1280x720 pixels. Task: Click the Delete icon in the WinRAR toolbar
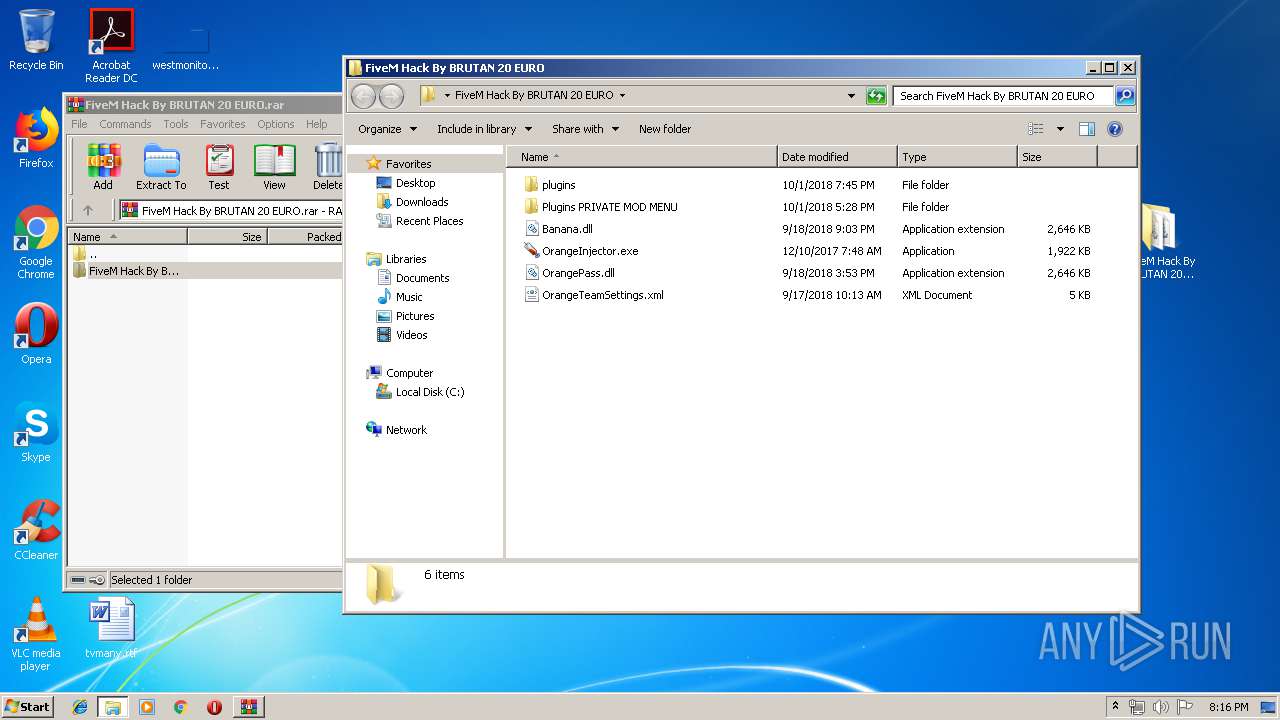[x=328, y=166]
